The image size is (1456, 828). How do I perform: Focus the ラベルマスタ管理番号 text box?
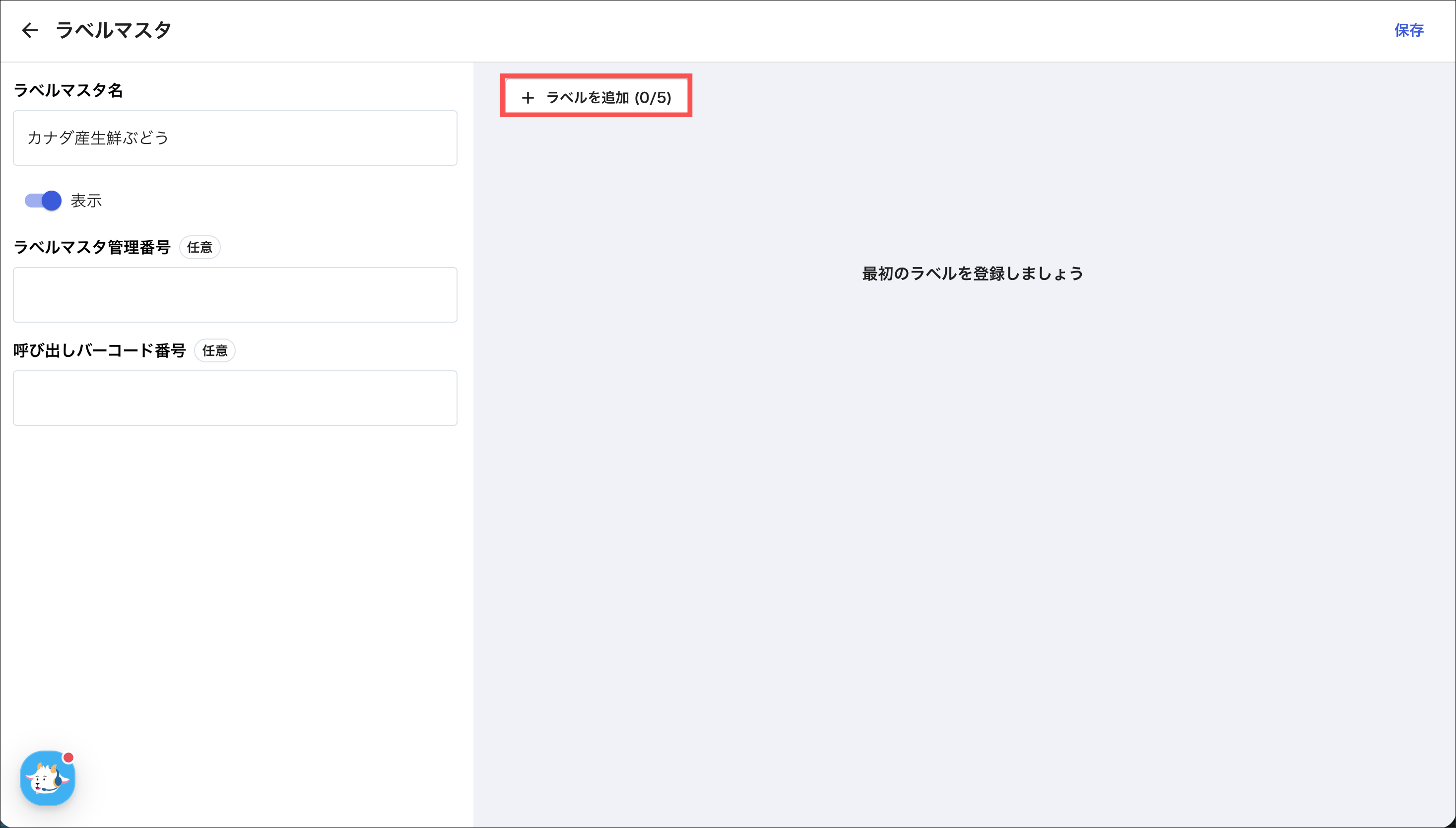point(235,294)
